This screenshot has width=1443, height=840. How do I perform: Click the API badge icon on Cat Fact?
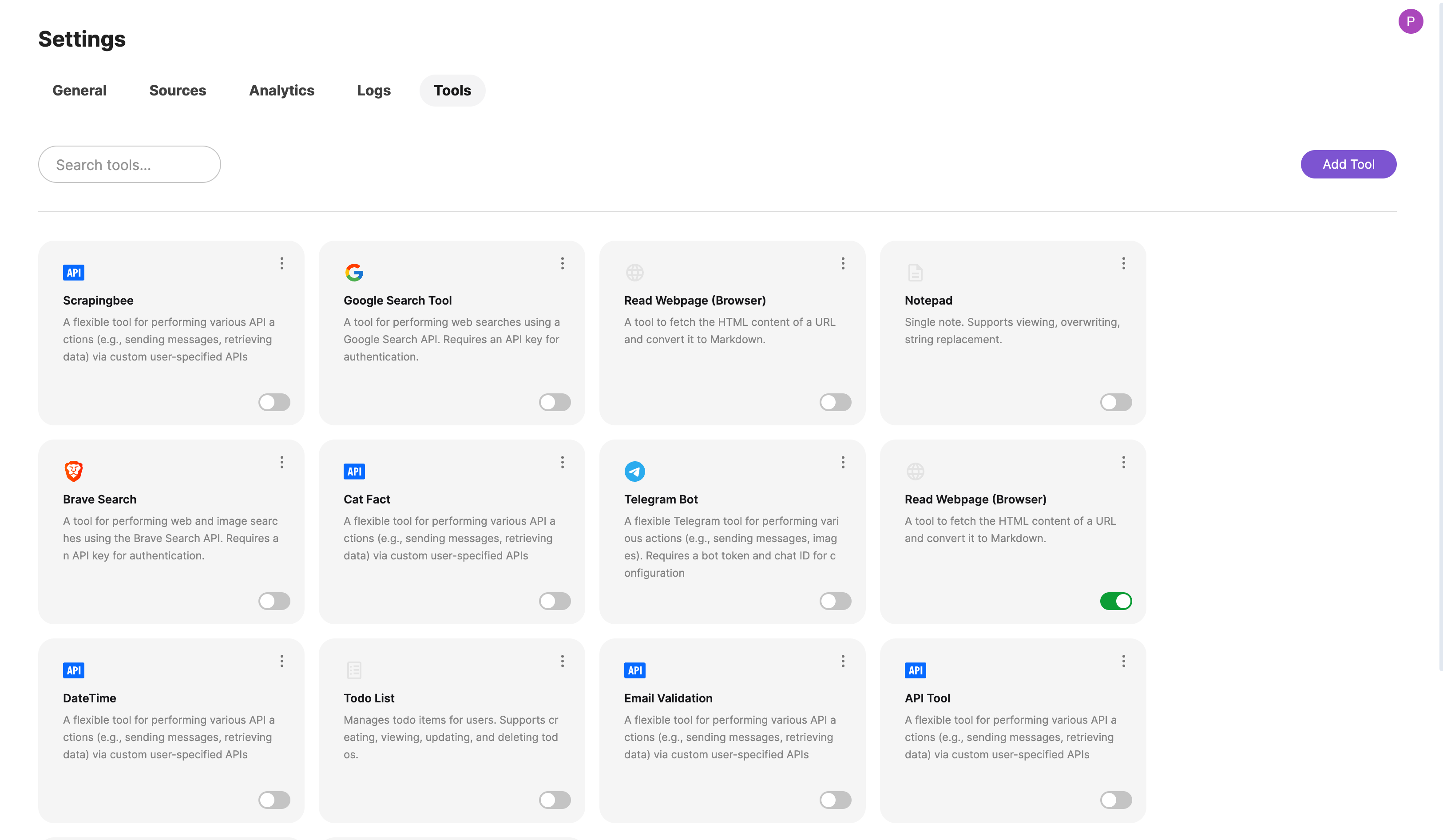pyautogui.click(x=354, y=471)
